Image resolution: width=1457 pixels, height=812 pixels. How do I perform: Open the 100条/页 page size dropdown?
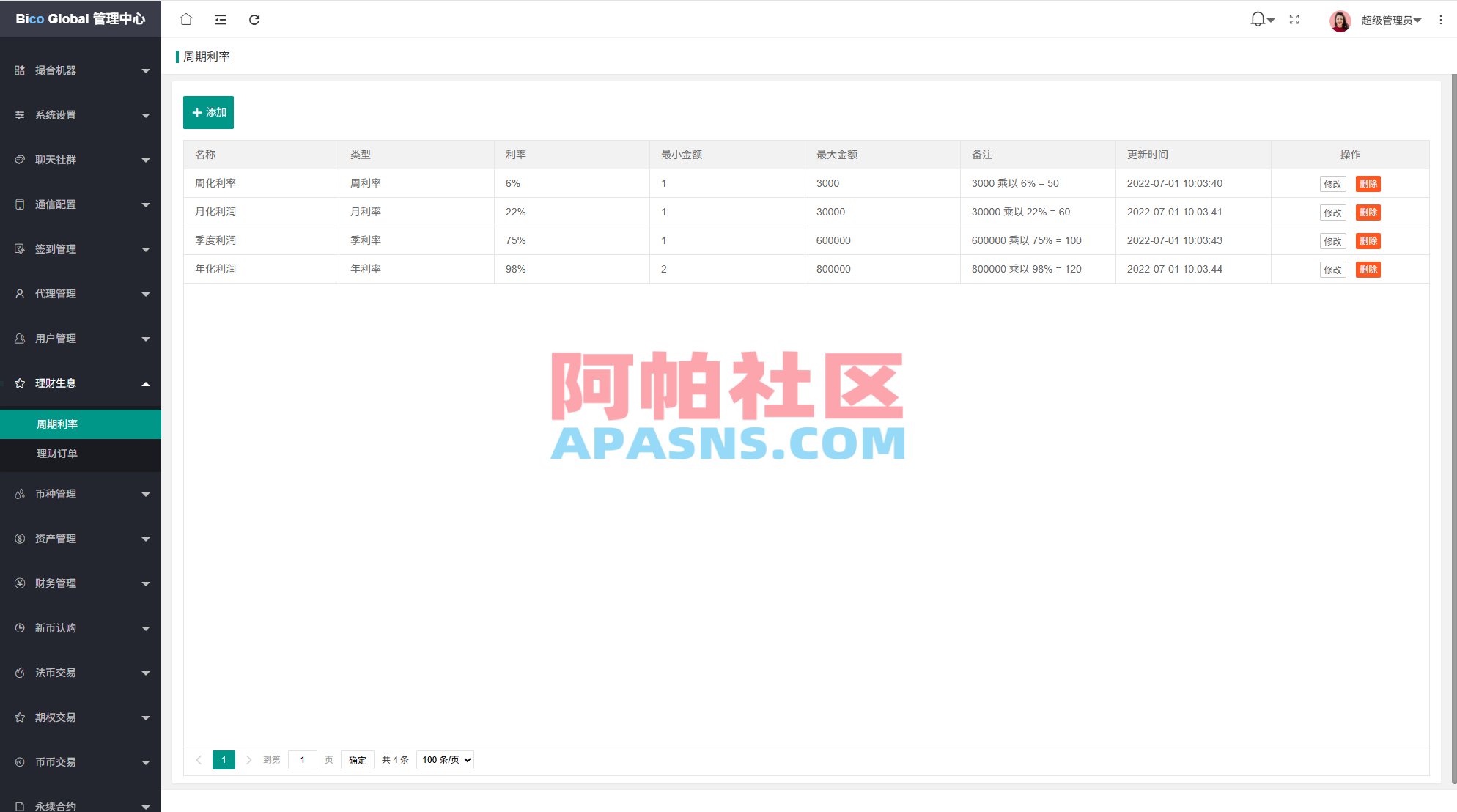point(444,760)
